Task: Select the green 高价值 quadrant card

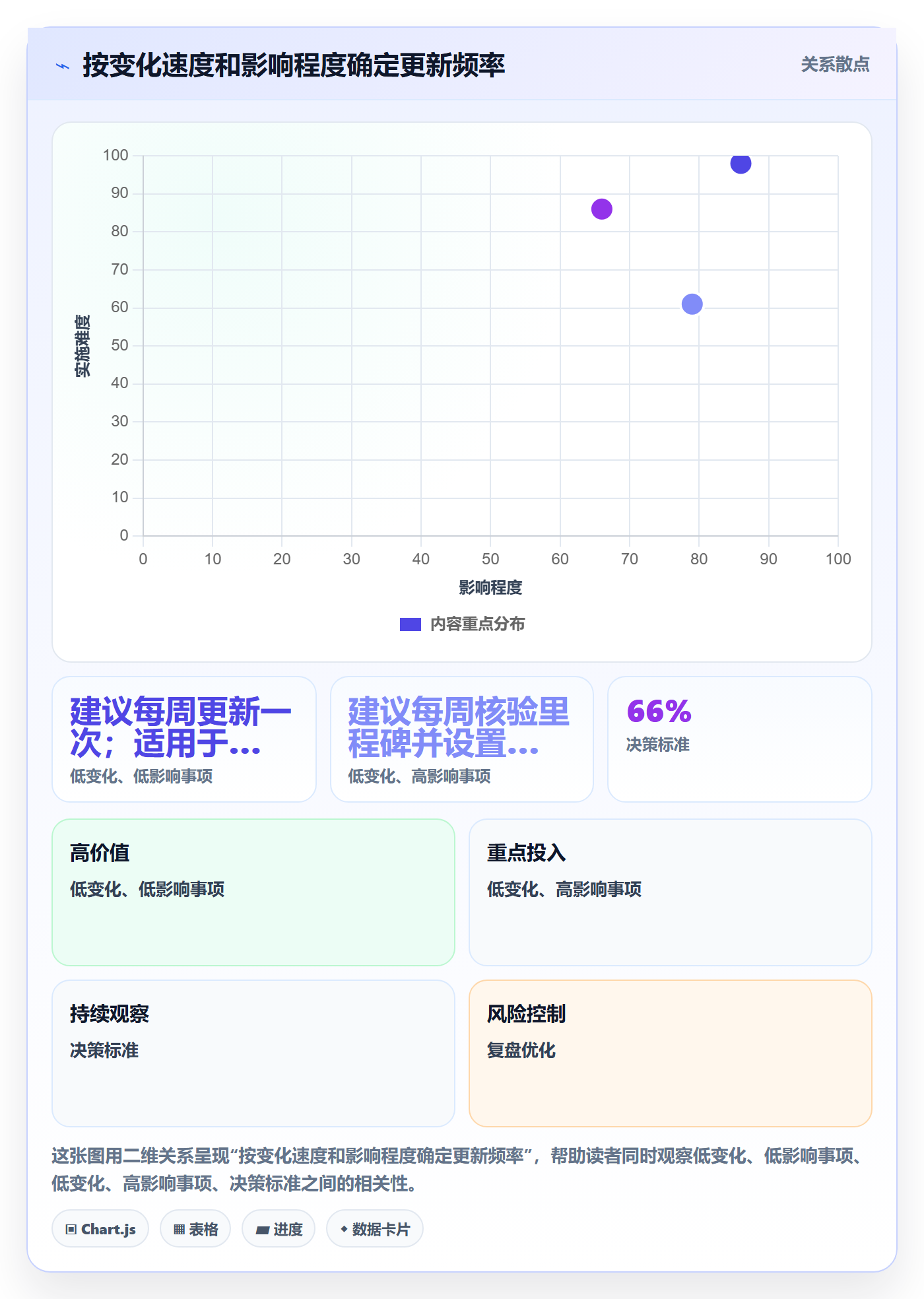Action: 253,892
